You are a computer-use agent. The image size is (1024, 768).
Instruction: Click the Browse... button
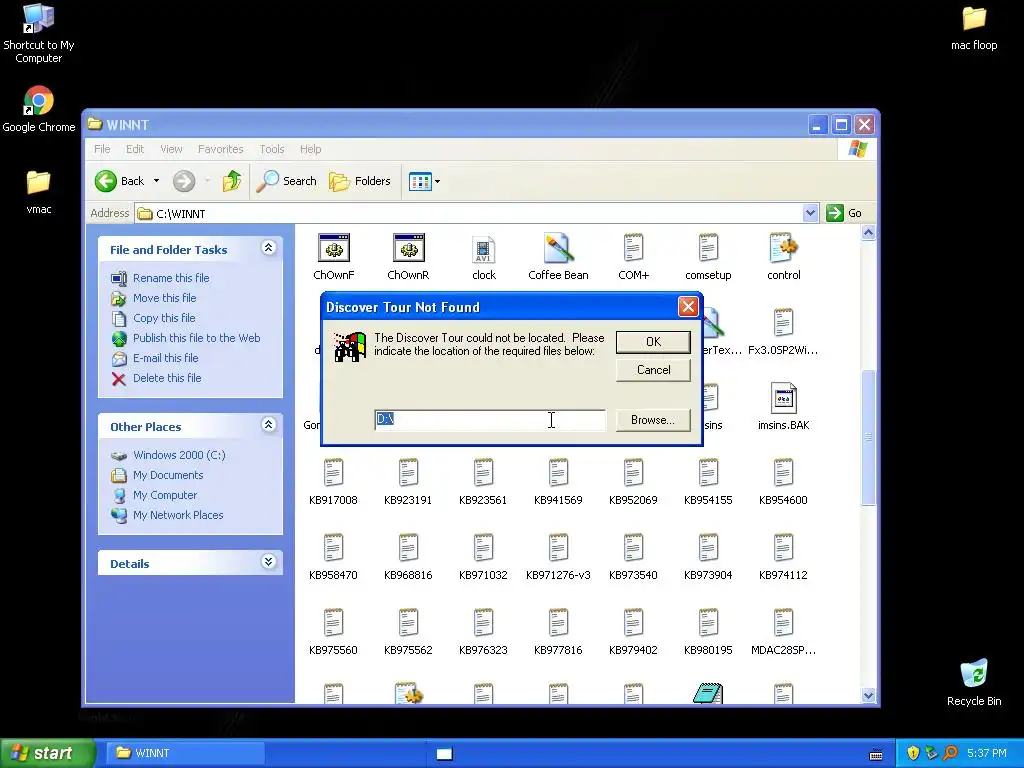pos(653,420)
